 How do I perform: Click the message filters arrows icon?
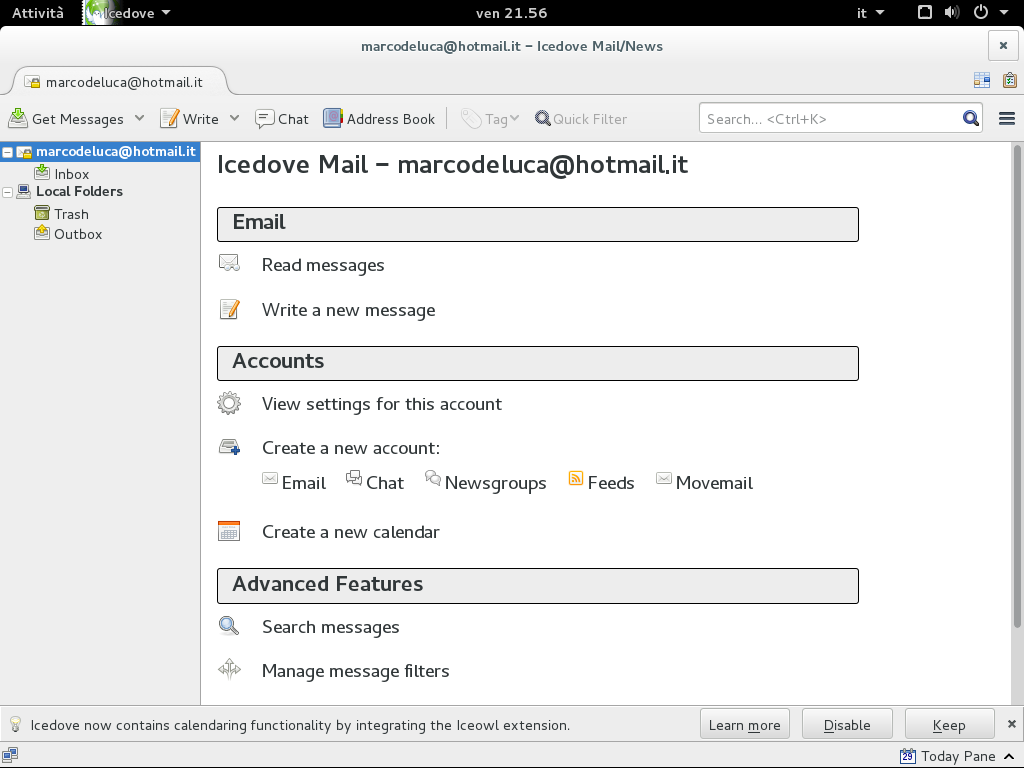click(x=229, y=669)
